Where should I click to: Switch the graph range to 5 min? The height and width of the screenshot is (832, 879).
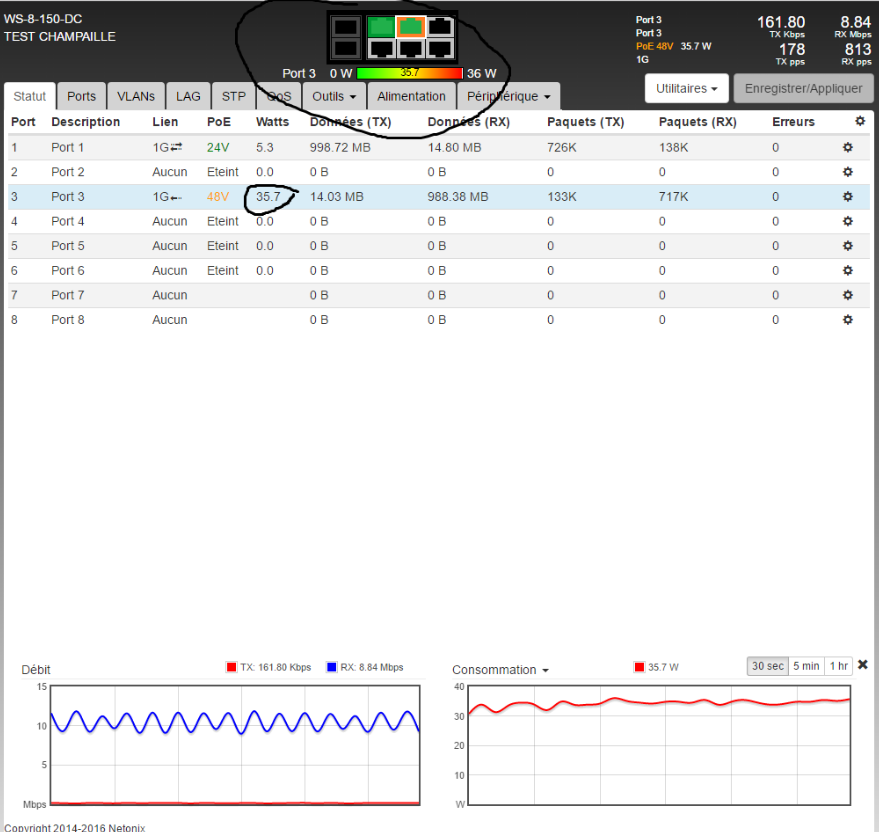coord(805,666)
